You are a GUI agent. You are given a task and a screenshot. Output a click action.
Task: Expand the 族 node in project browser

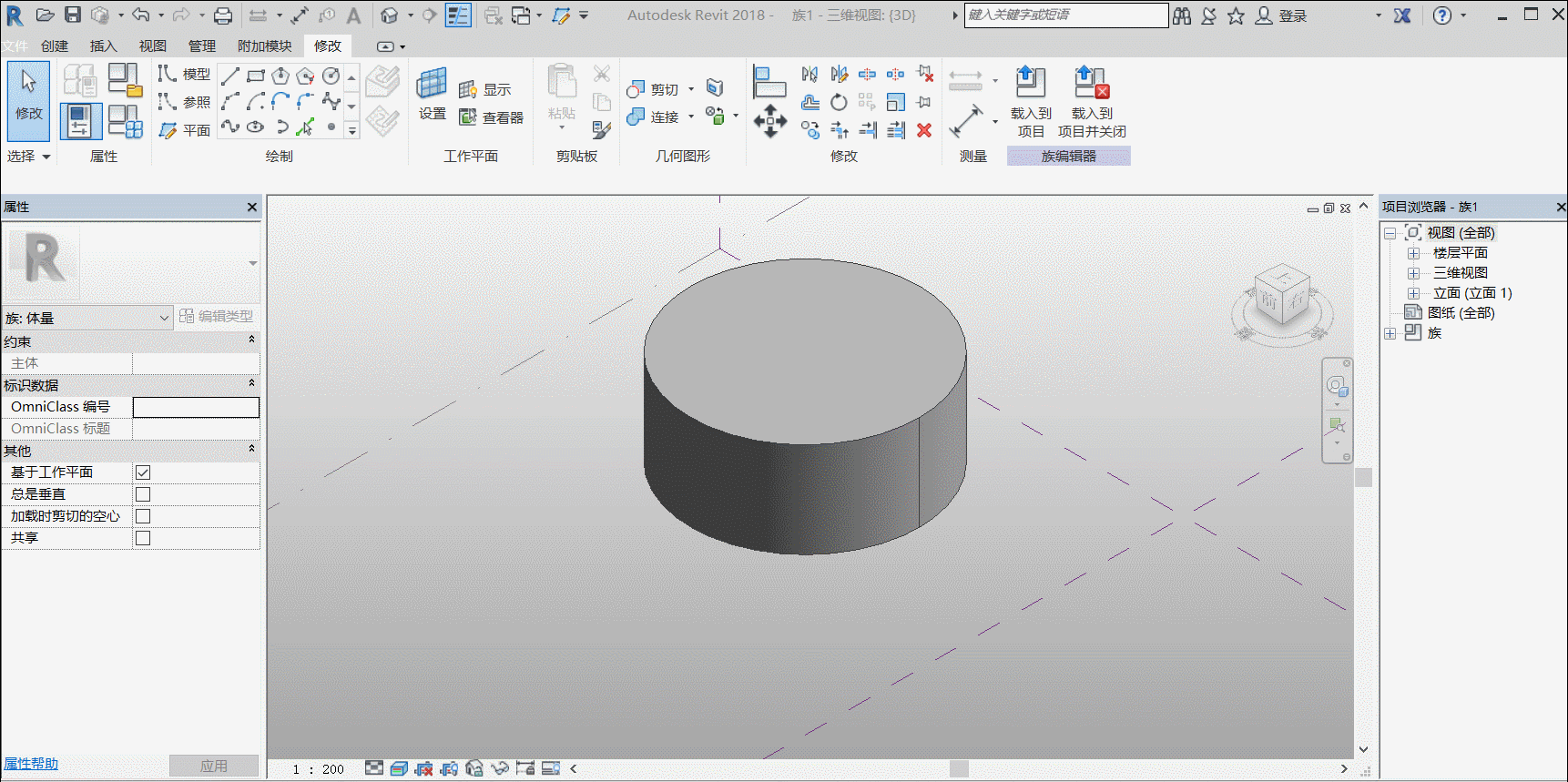tap(1390, 333)
